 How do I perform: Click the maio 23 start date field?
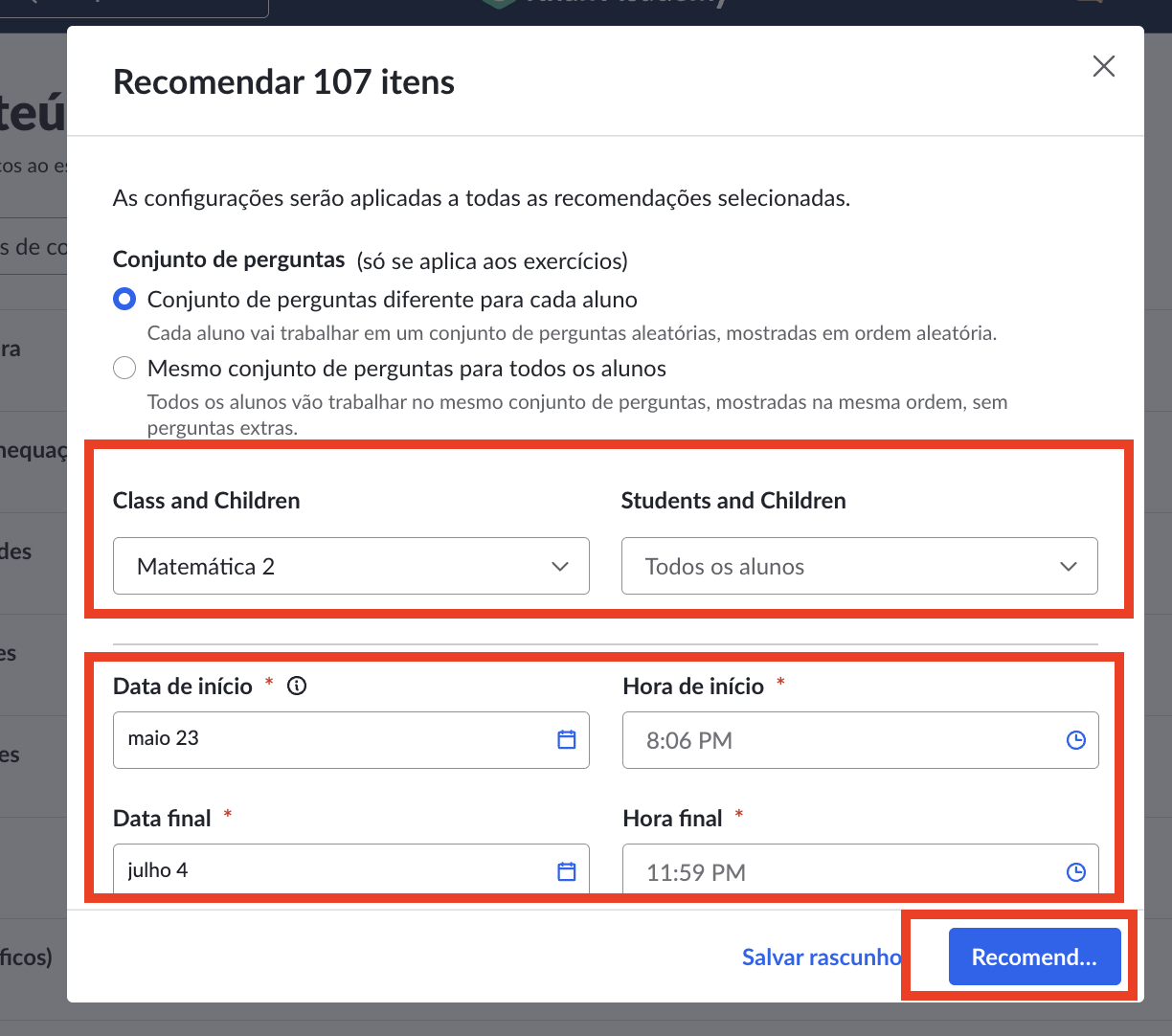pyautogui.click(x=351, y=740)
